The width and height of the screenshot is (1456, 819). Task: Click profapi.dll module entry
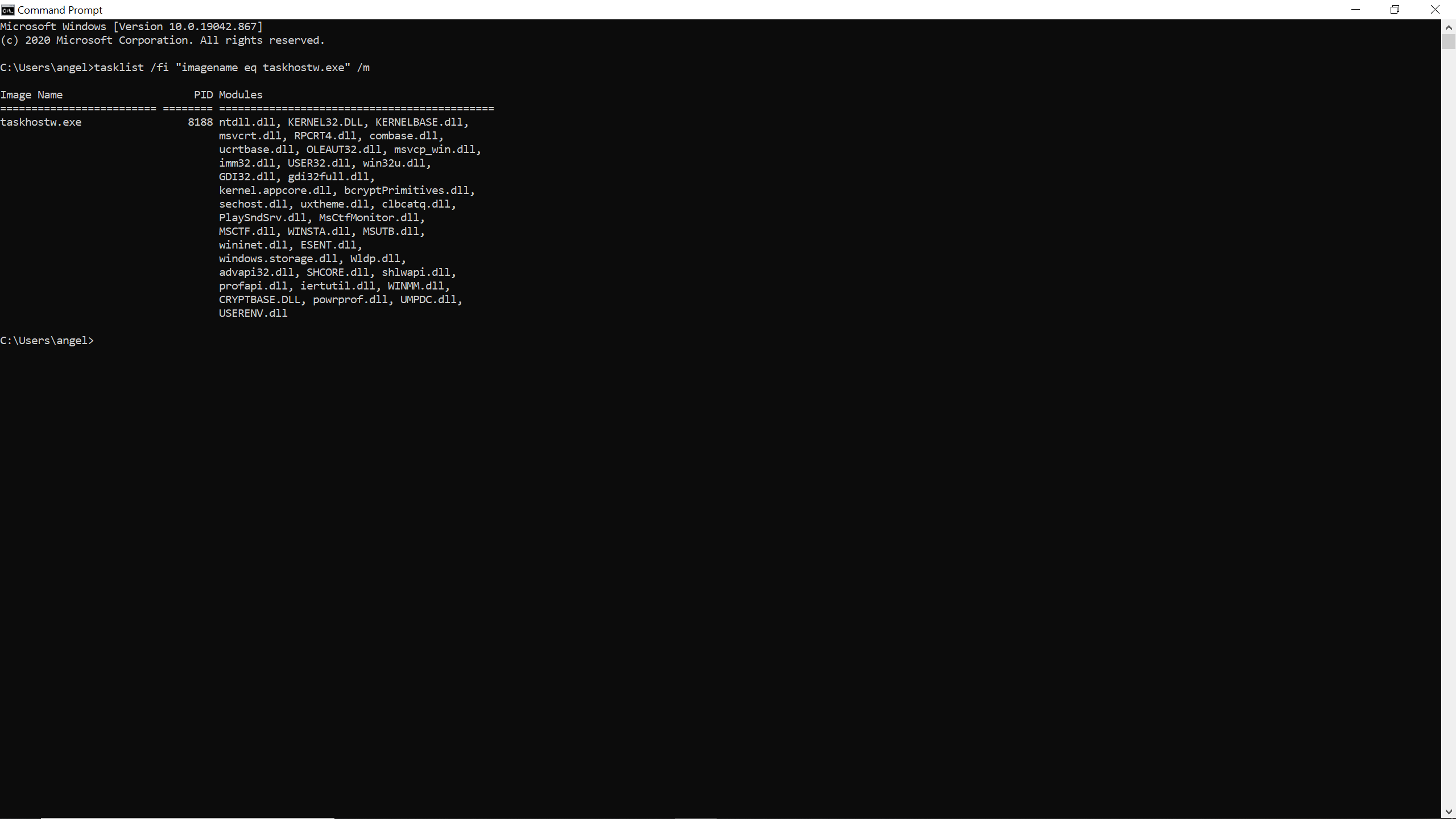click(253, 286)
